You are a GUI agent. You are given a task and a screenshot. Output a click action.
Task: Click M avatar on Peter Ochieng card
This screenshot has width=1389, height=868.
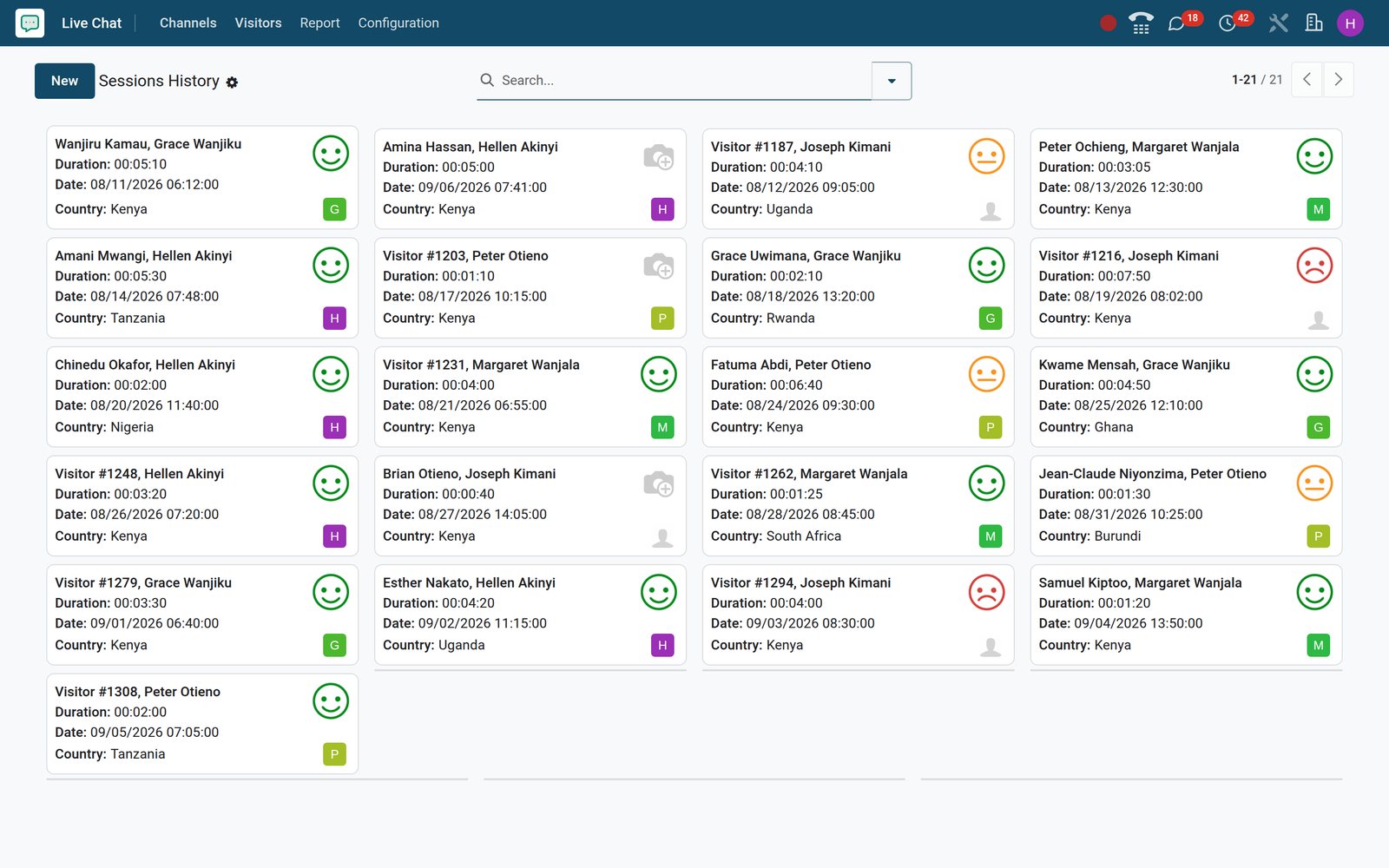coord(1318,209)
